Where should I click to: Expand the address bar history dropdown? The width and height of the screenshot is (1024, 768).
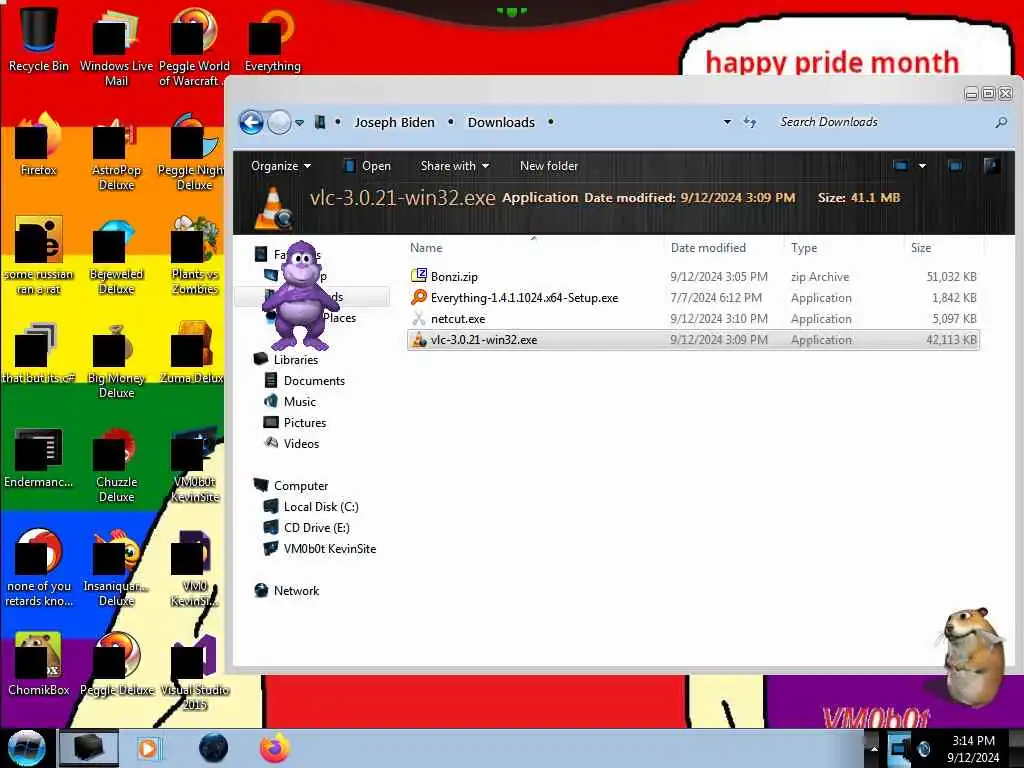pyautogui.click(x=727, y=122)
